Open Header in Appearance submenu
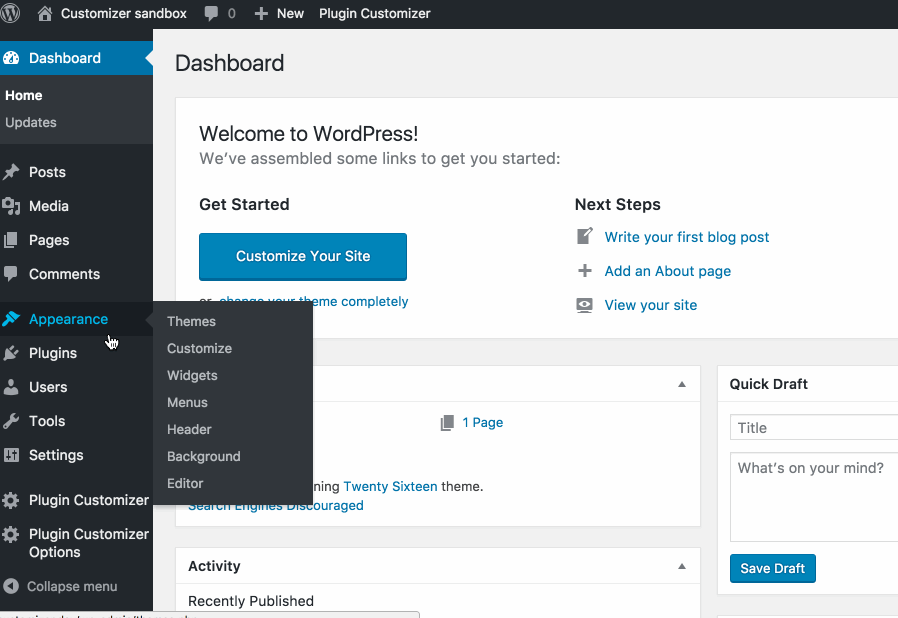 189,429
